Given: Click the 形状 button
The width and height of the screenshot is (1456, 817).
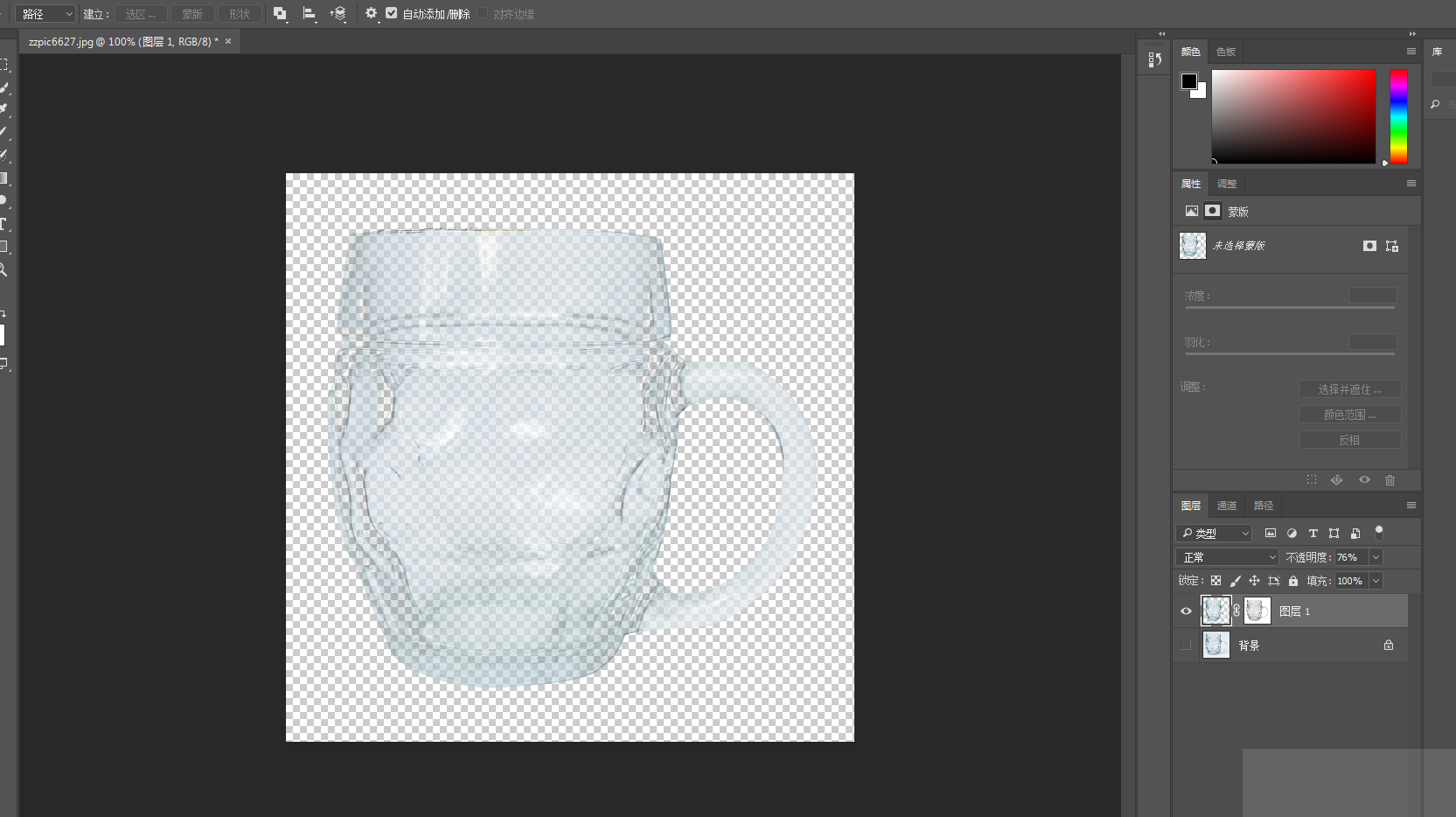Looking at the screenshot, I should click(x=240, y=14).
